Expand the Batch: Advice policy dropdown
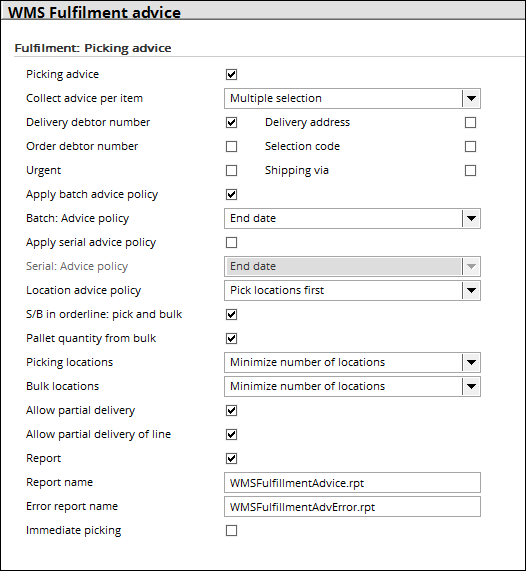The image size is (526, 571). (352, 218)
